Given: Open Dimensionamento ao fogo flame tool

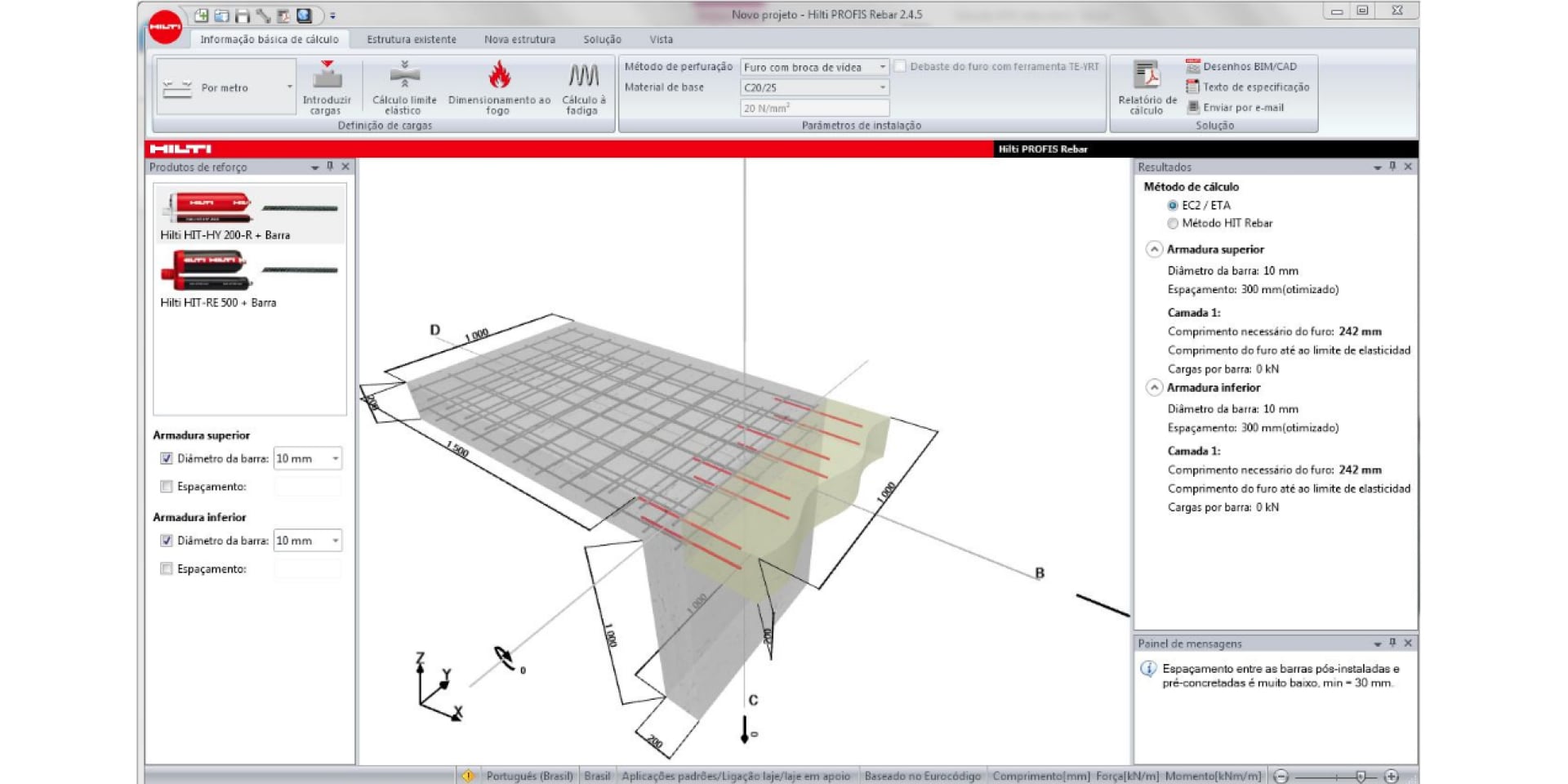Looking at the screenshot, I should [x=499, y=87].
